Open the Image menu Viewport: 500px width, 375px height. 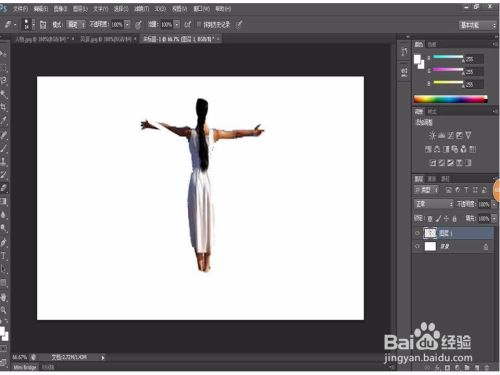coord(60,9)
